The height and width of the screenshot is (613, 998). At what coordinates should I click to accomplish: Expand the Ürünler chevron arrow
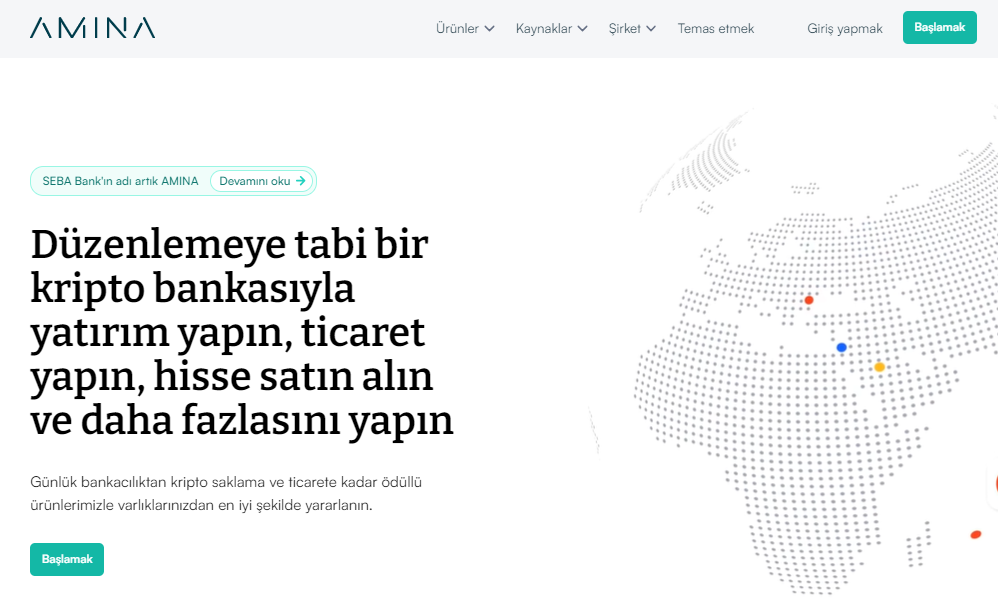(x=489, y=29)
